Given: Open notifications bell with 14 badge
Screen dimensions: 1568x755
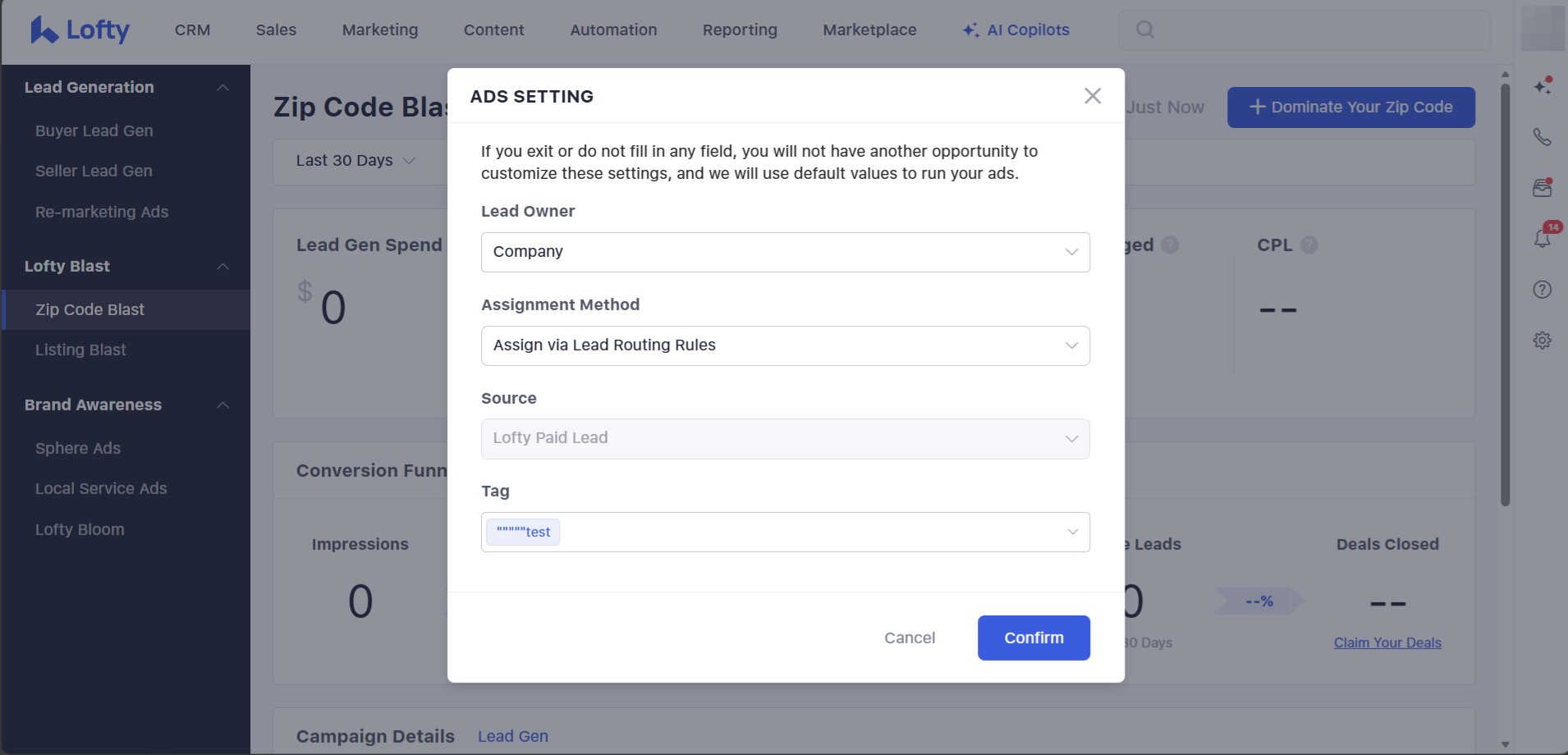Looking at the screenshot, I should tap(1543, 238).
